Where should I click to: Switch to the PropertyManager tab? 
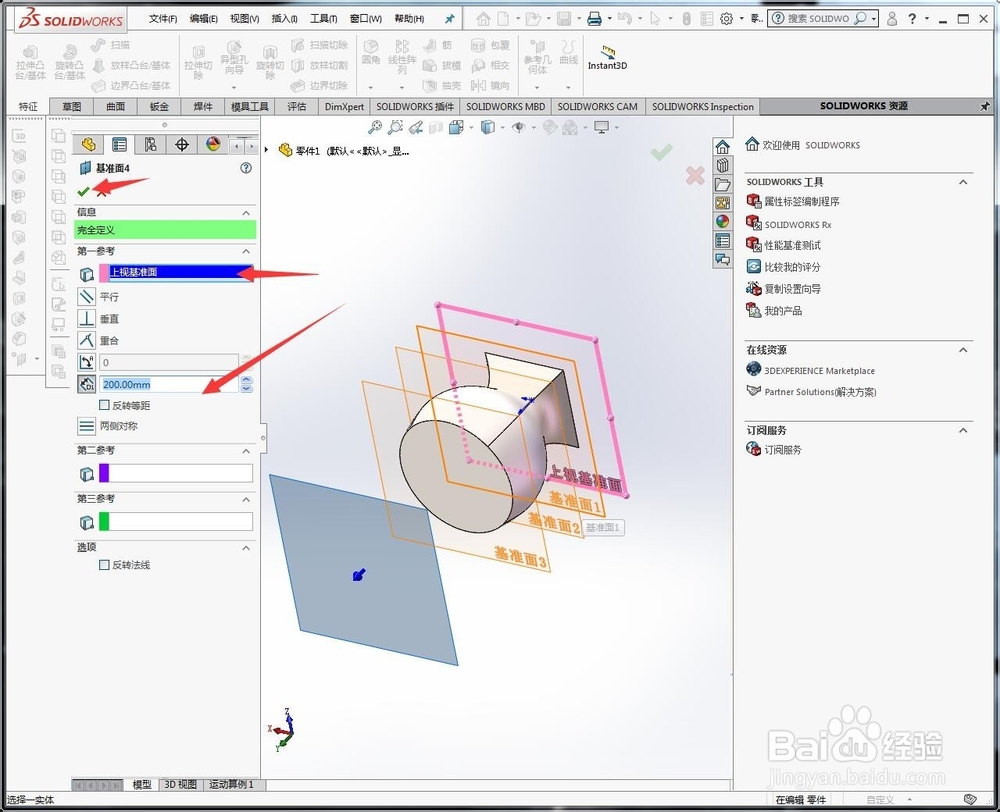[119, 145]
